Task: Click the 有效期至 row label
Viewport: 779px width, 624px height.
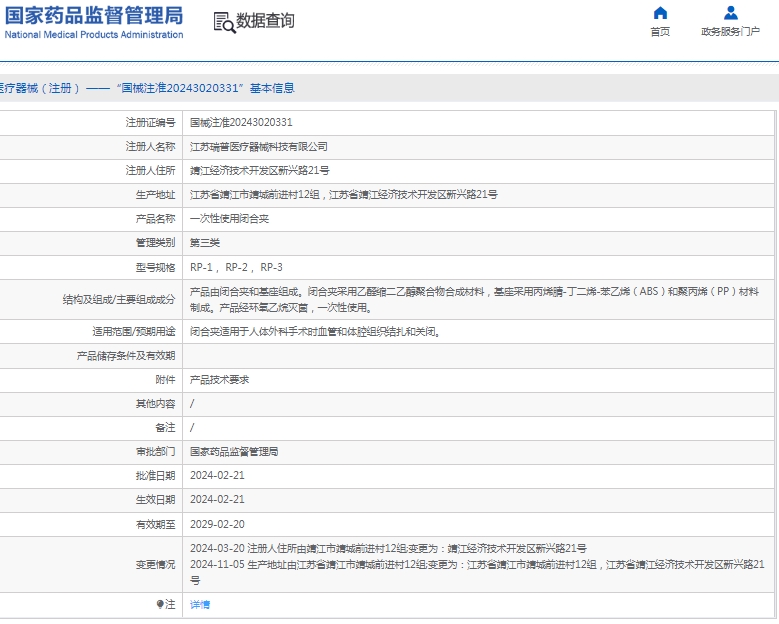Action: pos(156,524)
